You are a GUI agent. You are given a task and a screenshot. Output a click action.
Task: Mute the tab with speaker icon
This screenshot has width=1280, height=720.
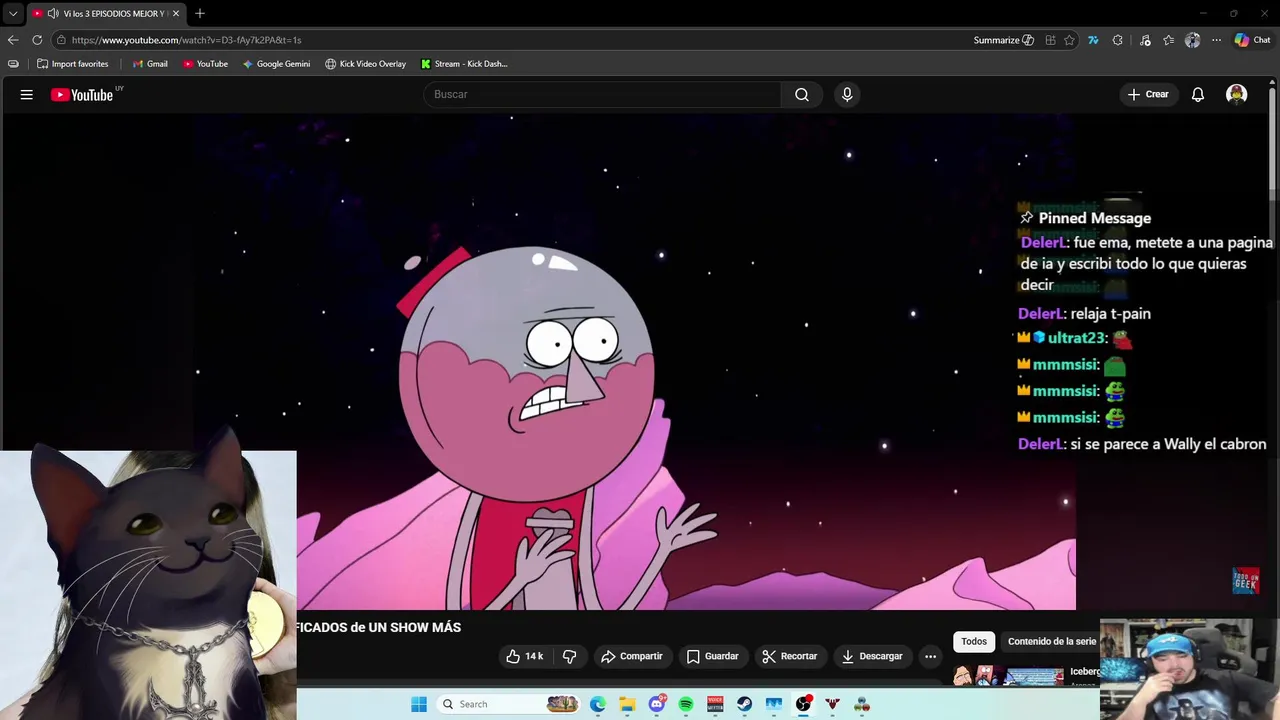tap(52, 14)
